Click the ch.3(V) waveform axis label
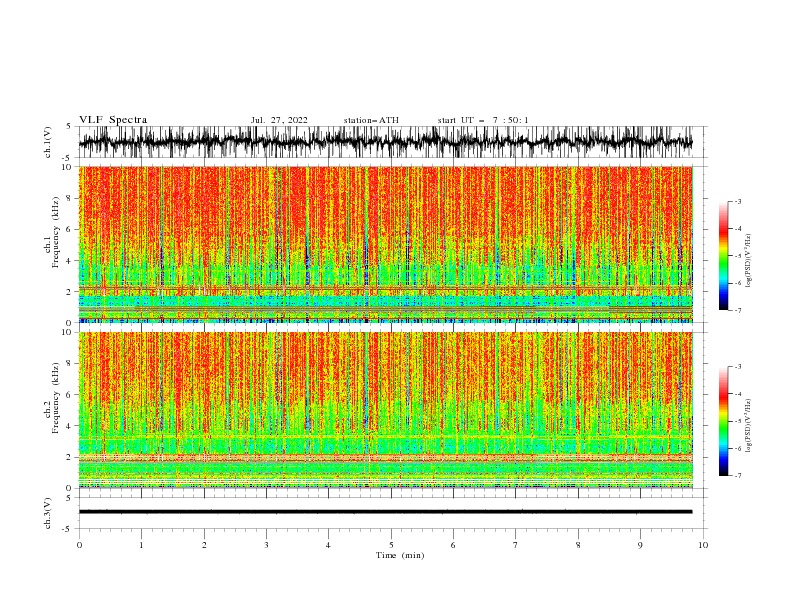Viewport: 792px width, 612px height. click(x=47, y=513)
